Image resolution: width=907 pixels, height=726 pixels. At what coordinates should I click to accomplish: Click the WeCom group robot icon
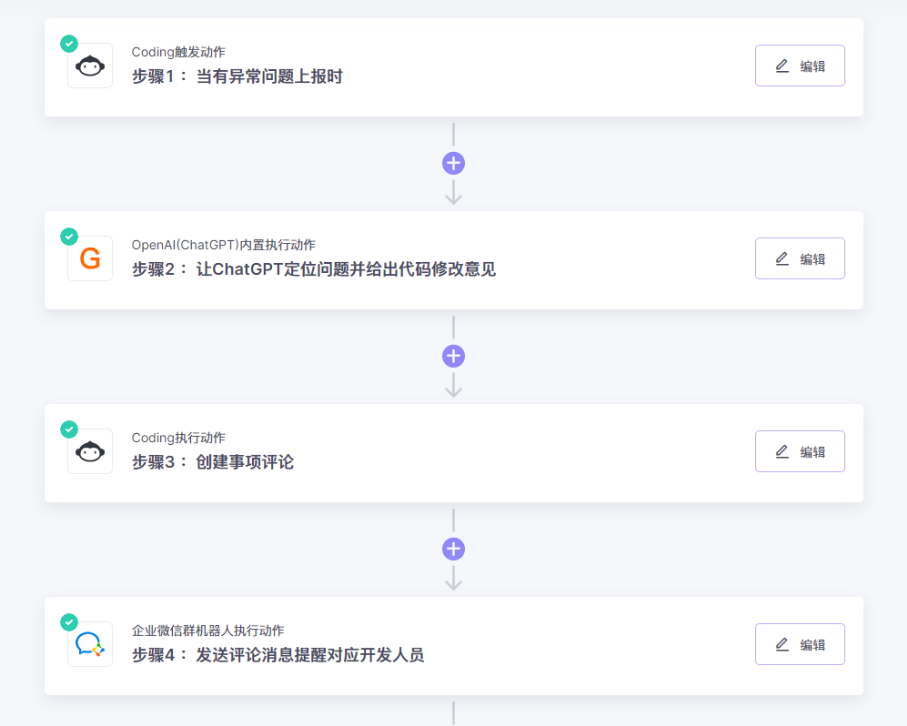(90, 645)
